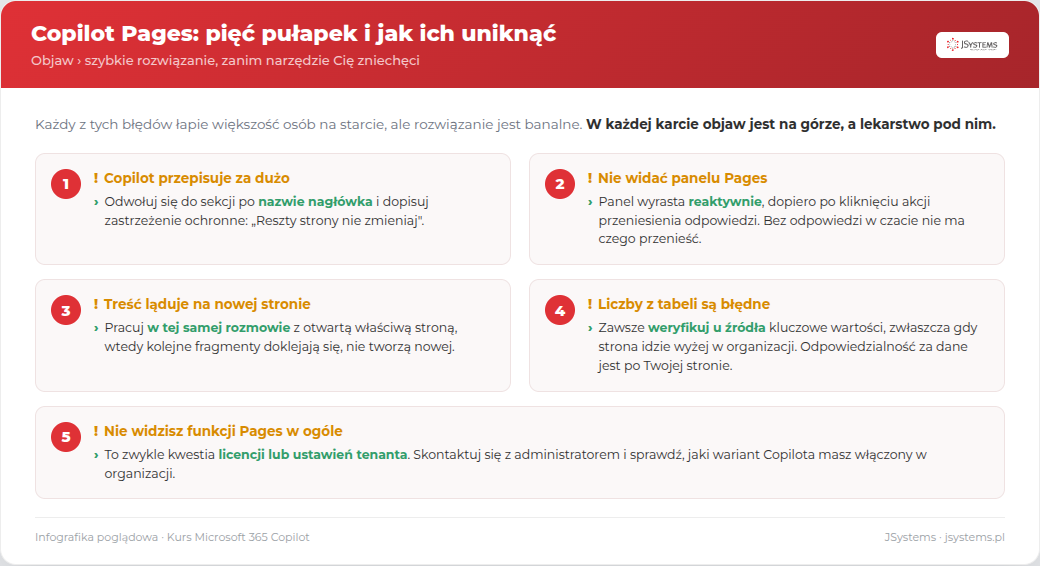Click text 'wtedy kolejne fragmenty doklejają się'
The image size is (1040, 566).
point(222,346)
